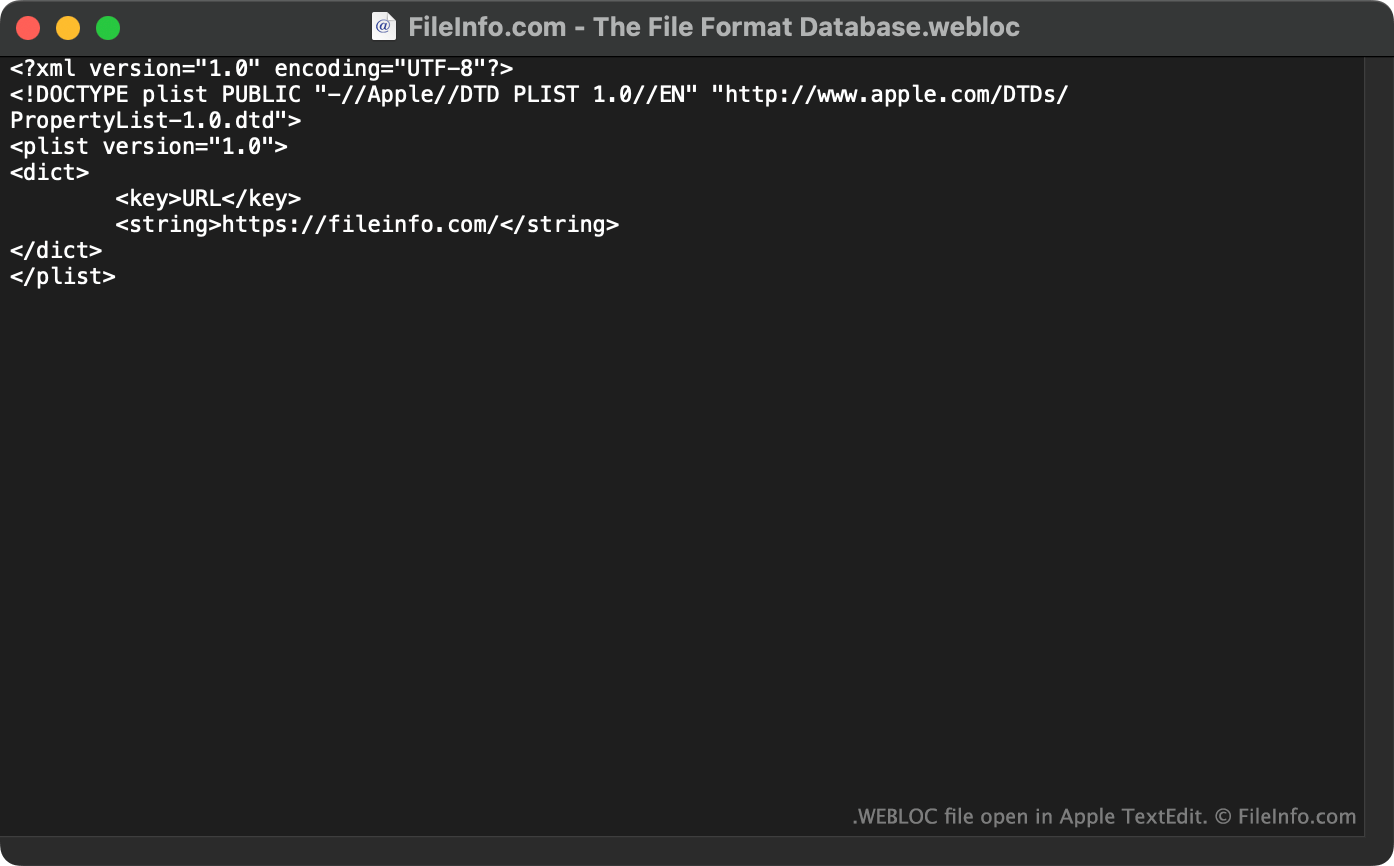The image size is (1394, 866).
Task: Click the </dict> closing tag
Action: tap(55, 250)
